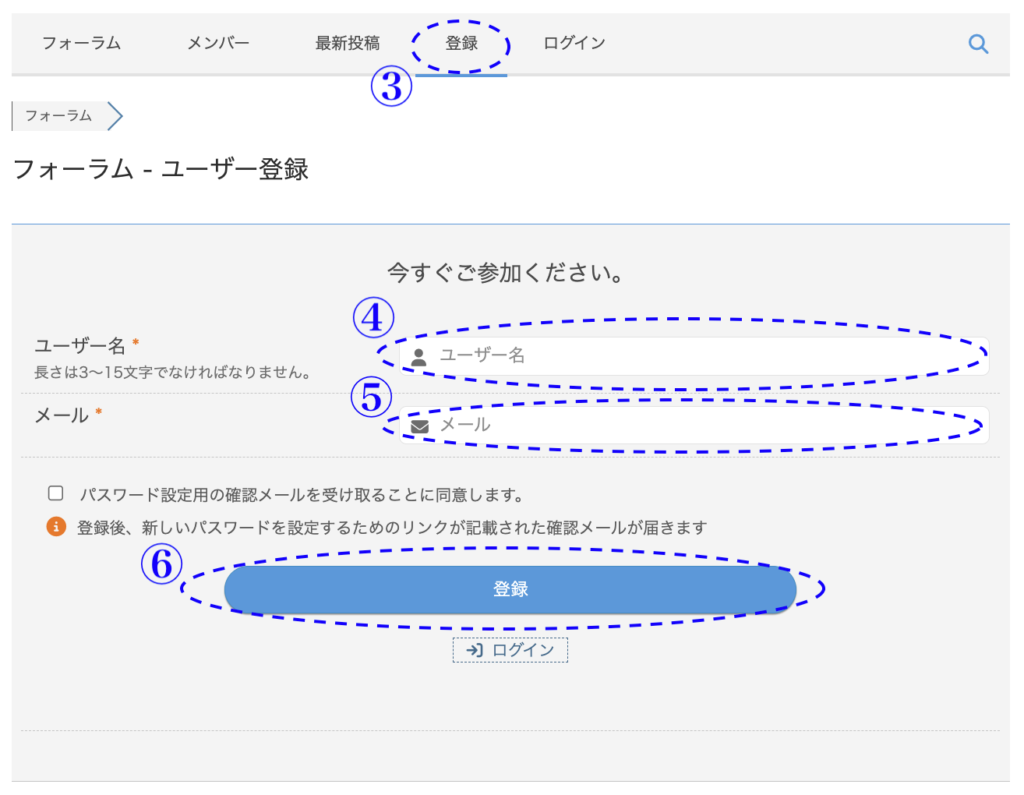Open the メンバー tab
Screen dimensions: 1024x795
[x=218, y=43]
